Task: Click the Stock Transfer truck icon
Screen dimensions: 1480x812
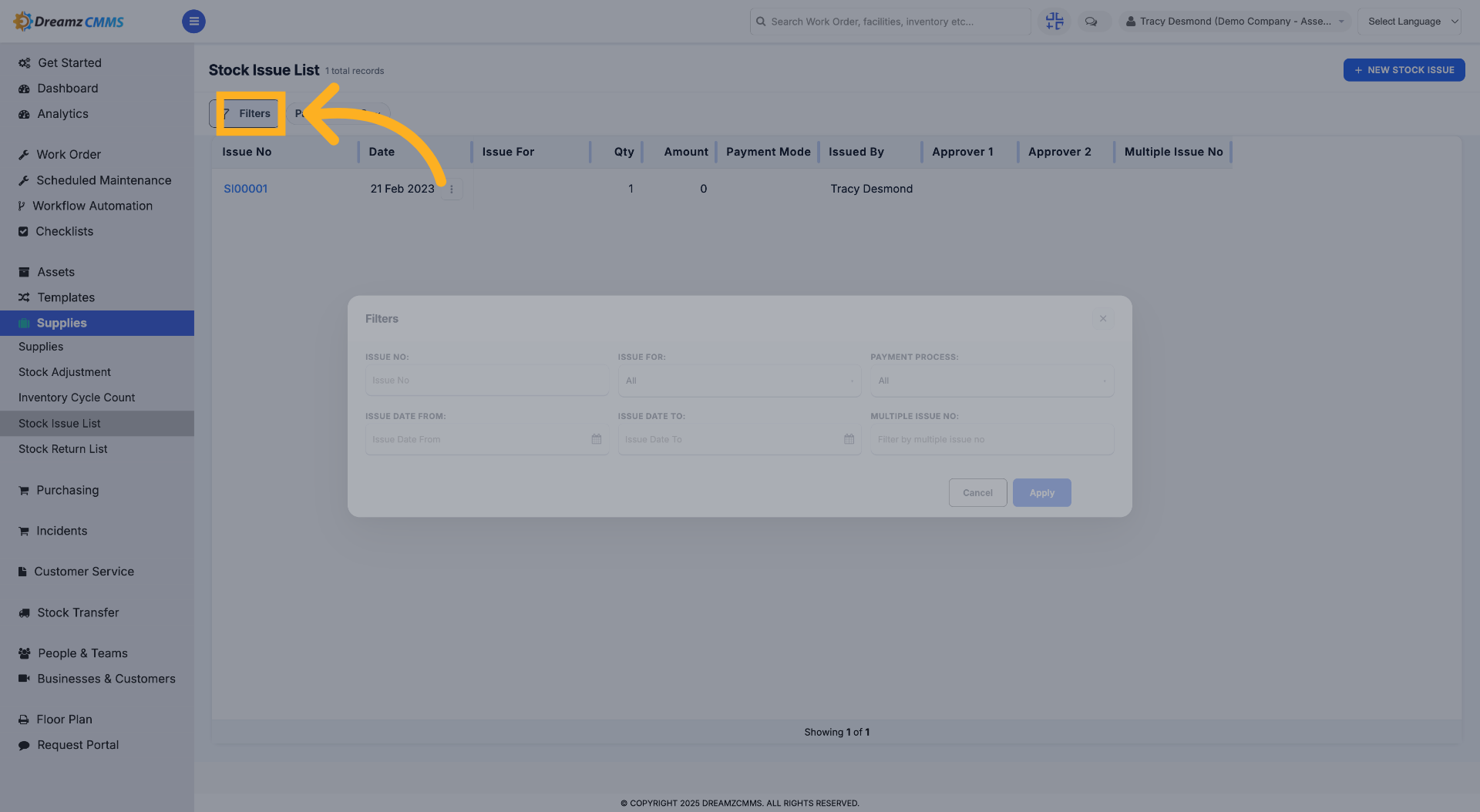Action: 24,613
